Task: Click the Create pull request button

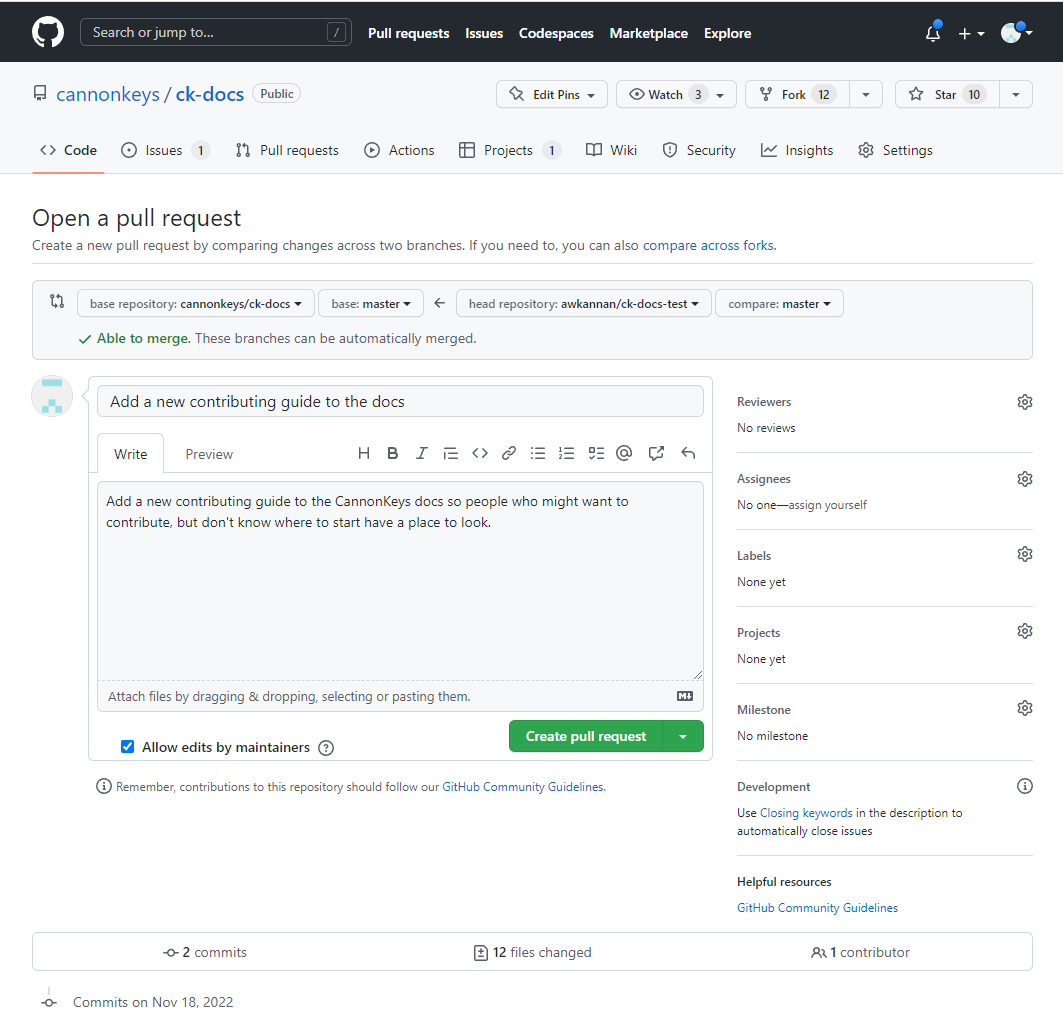Action: pyautogui.click(x=586, y=736)
